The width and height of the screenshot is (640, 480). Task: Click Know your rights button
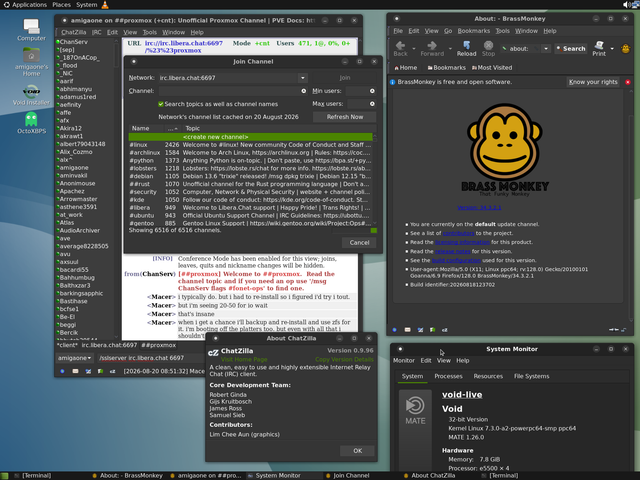[x=593, y=82]
